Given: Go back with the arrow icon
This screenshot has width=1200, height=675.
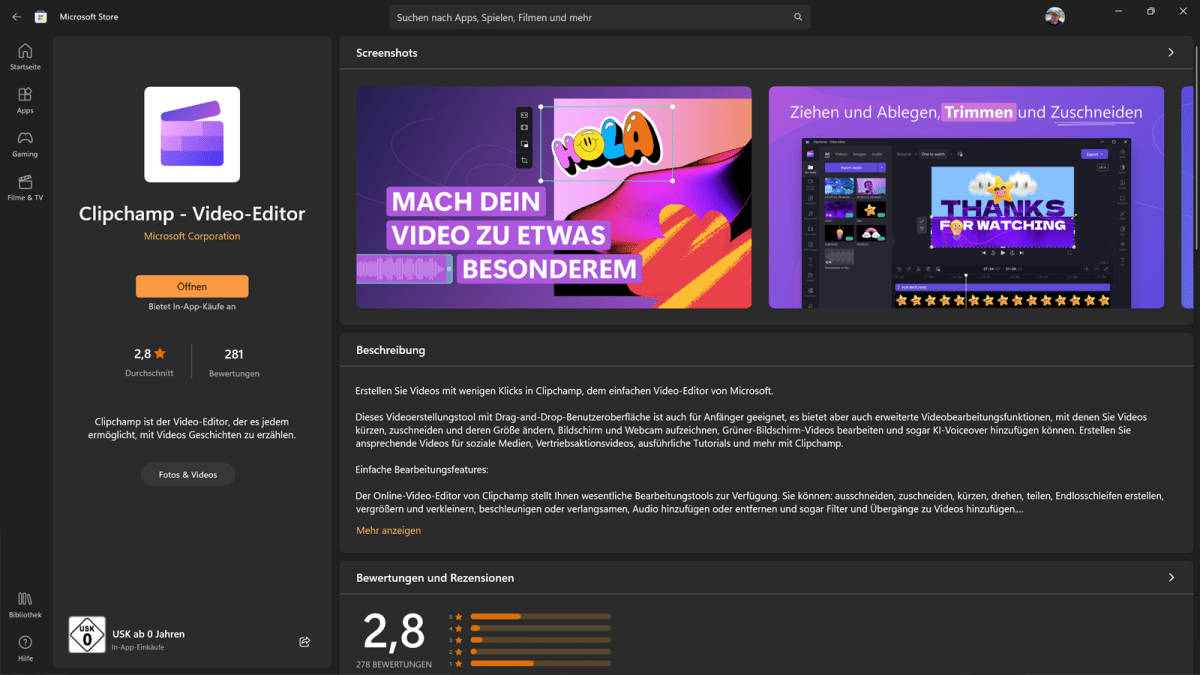Looking at the screenshot, I should point(16,17).
